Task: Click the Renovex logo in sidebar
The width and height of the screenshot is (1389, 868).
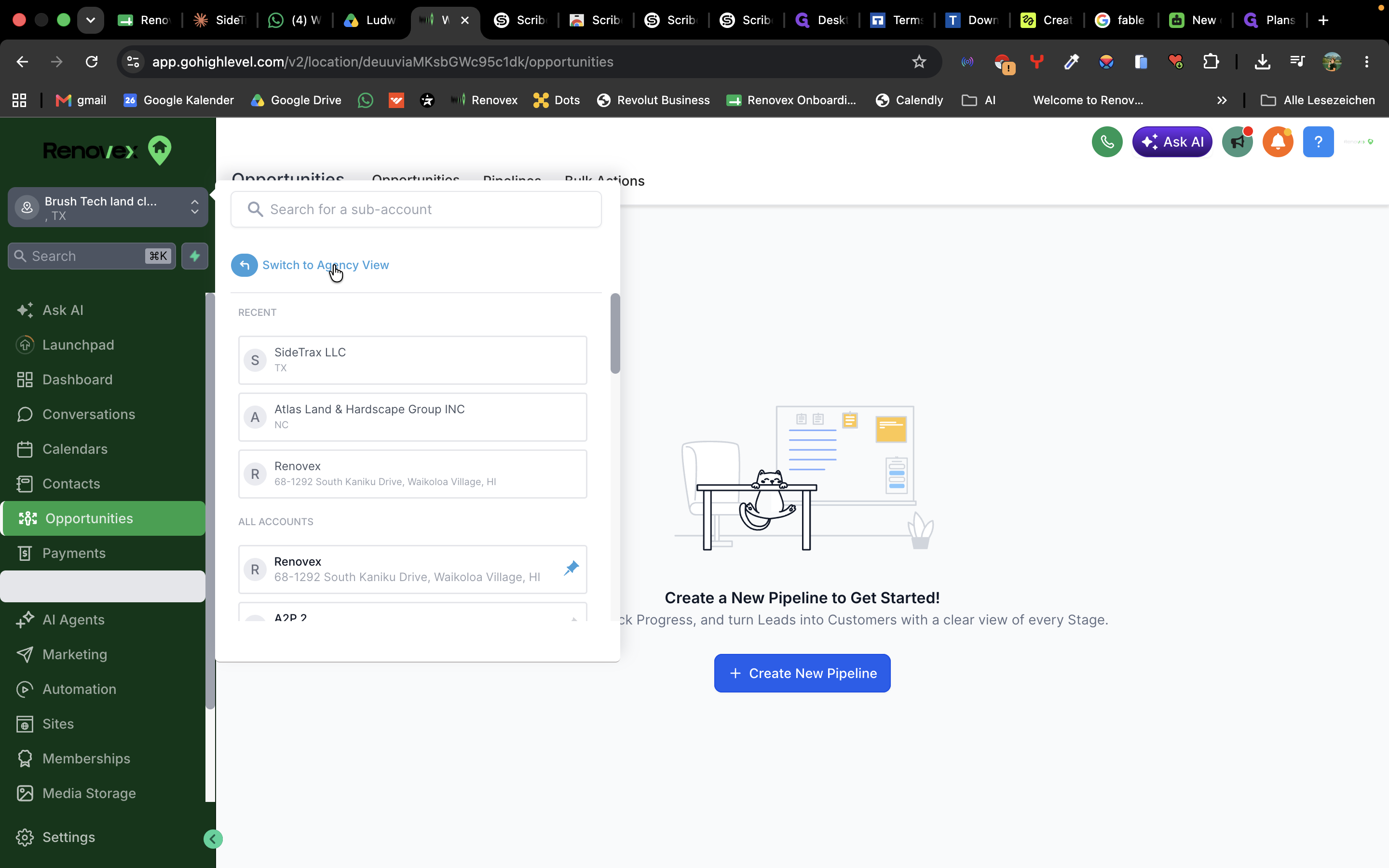Action: click(108, 150)
